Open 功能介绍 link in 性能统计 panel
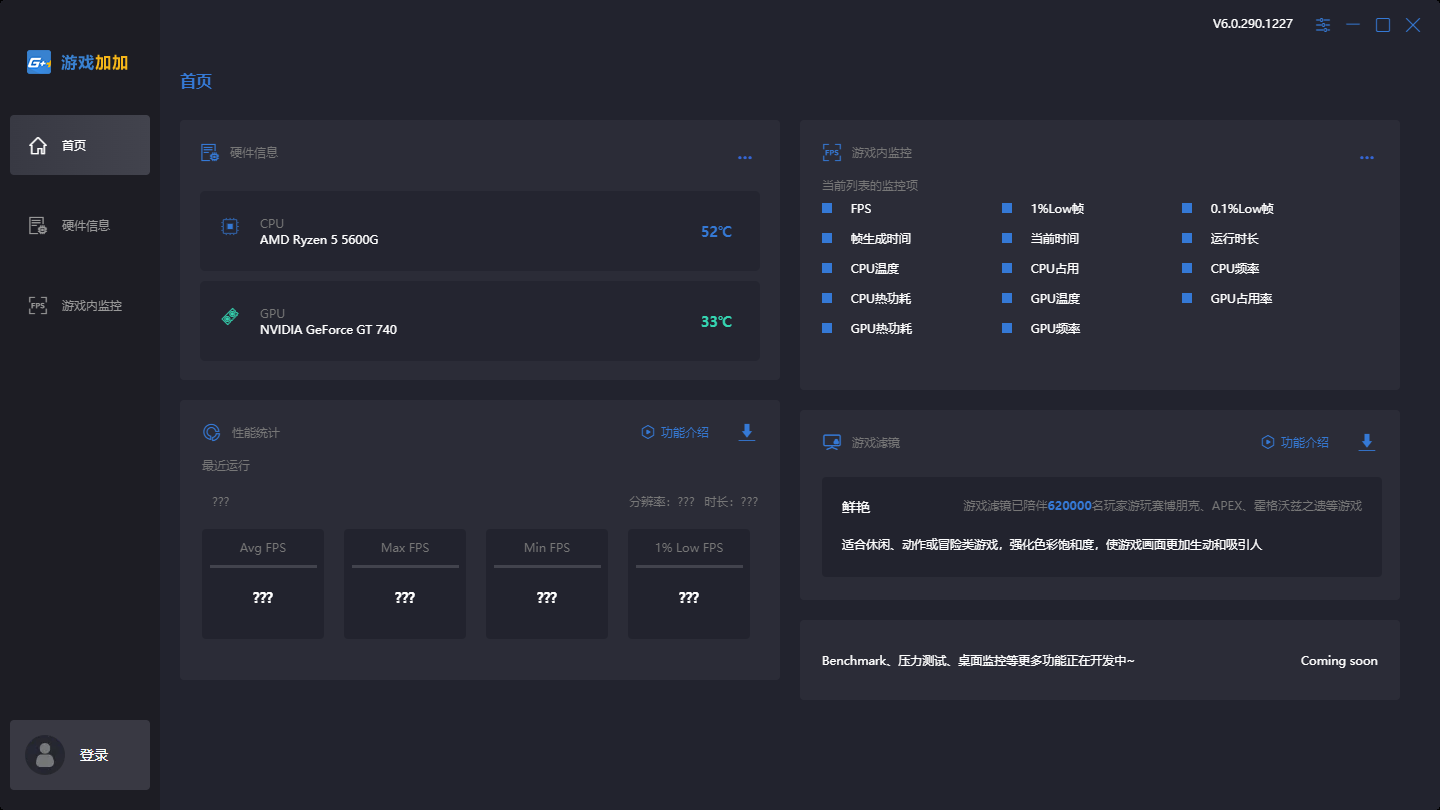The image size is (1440, 810). coord(675,432)
